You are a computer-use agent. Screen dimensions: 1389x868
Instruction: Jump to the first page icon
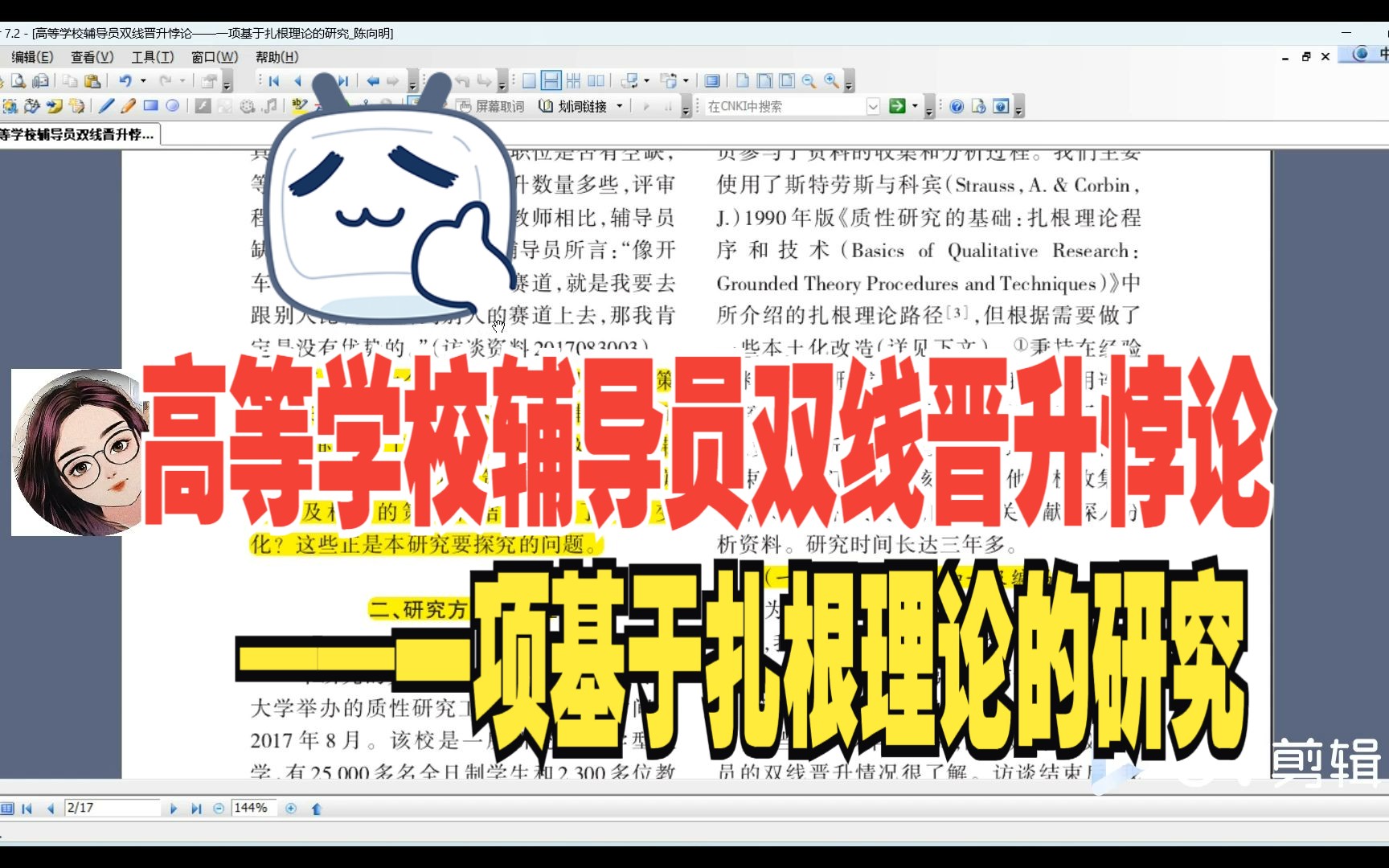pos(274,80)
